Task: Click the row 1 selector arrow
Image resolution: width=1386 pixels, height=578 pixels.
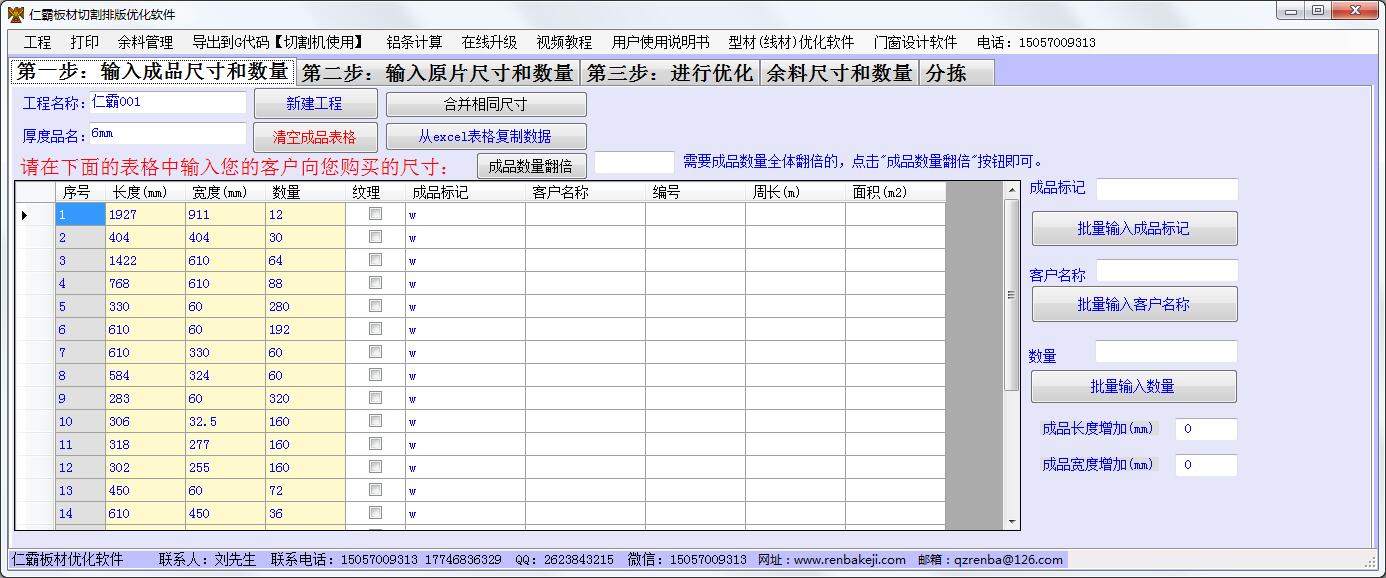Action: click(34, 214)
